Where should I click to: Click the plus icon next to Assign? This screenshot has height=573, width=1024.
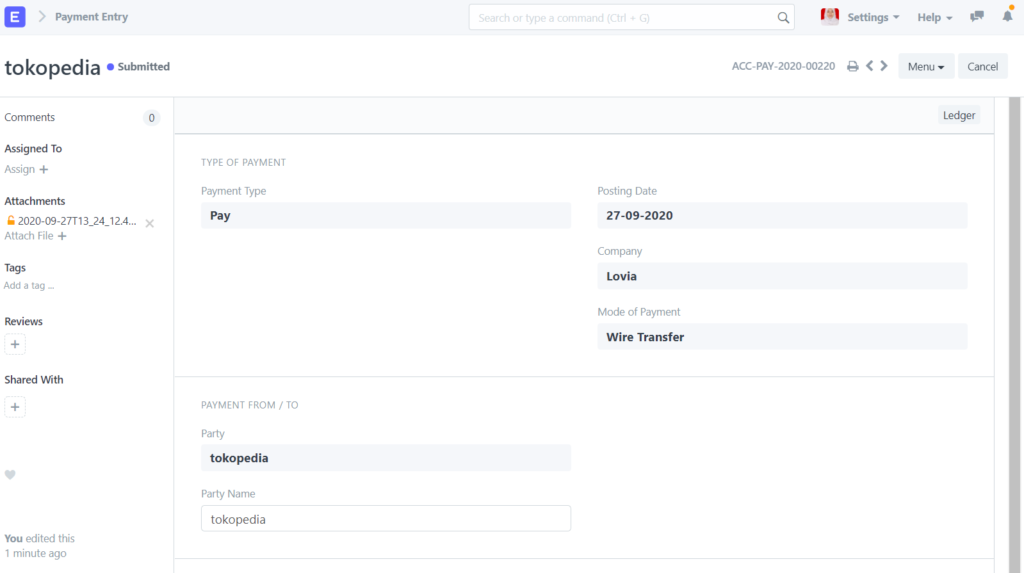[x=44, y=169]
